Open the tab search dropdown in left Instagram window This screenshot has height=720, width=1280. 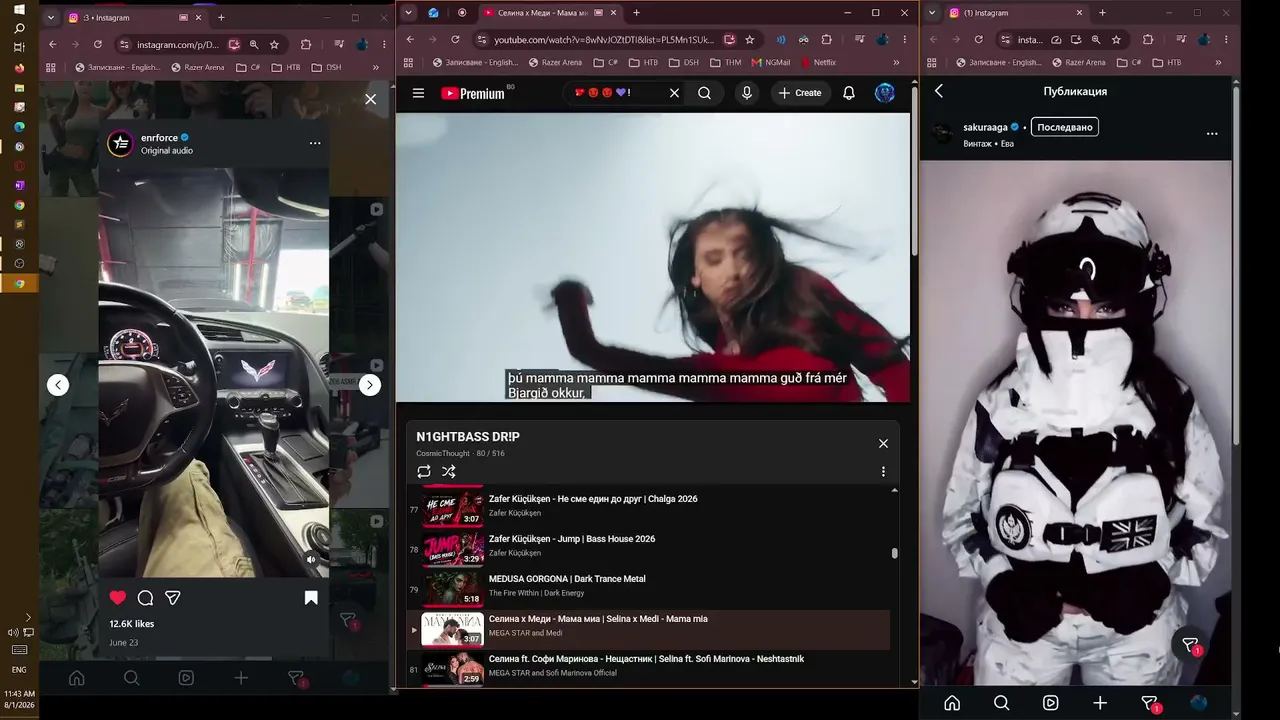tap(52, 17)
